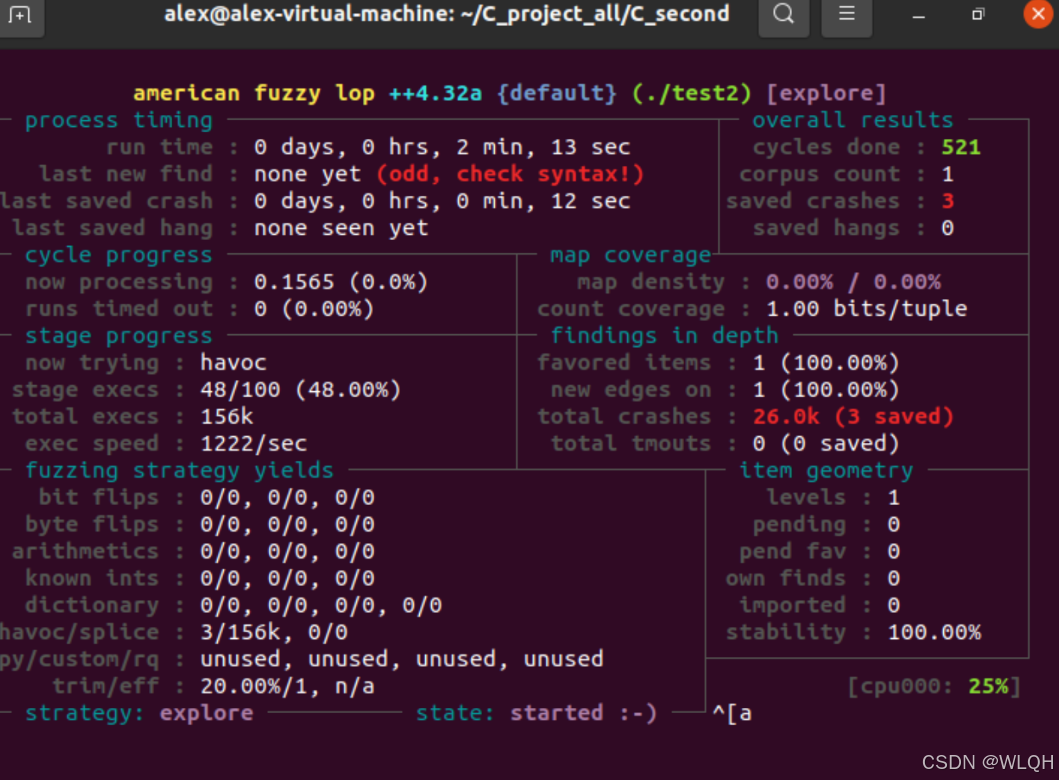The image size is (1059, 780).
Task: Select the exec speed 1222/sec value
Action: (x=254, y=444)
